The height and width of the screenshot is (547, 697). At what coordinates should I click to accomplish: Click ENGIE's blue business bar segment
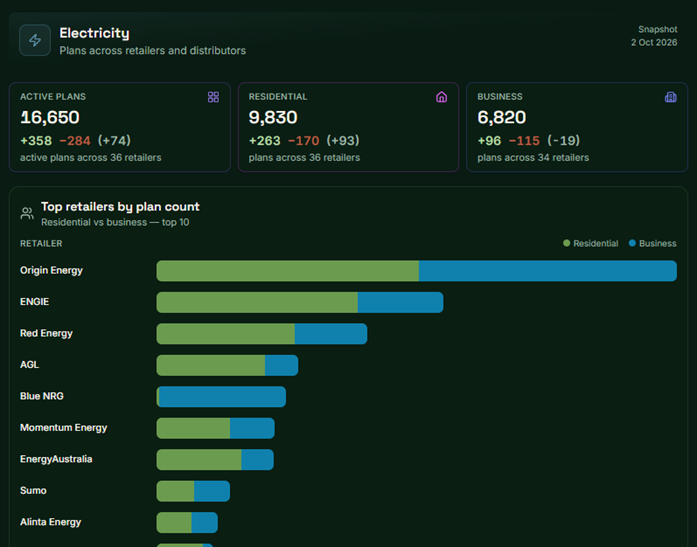401,303
